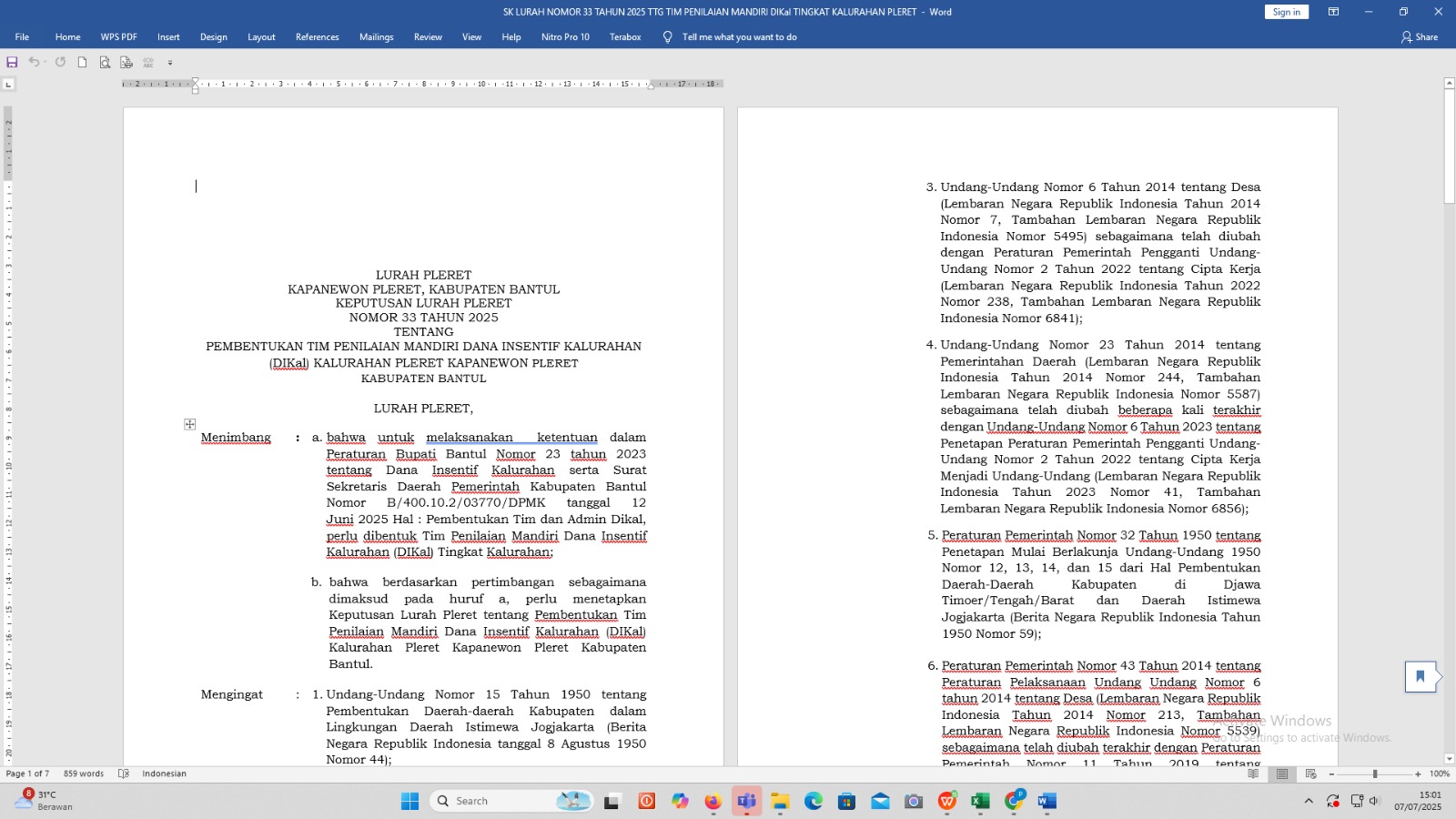Viewport: 1456px width, 819px height.
Task: Open Print Preview magnifier icon
Action: (x=105, y=63)
